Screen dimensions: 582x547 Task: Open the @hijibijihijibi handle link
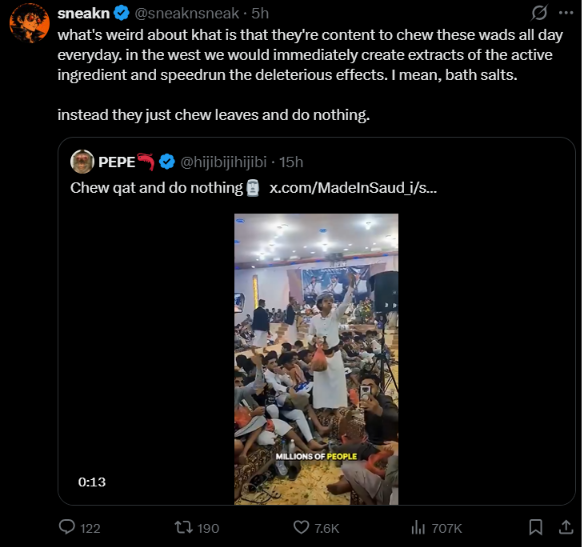(223, 162)
